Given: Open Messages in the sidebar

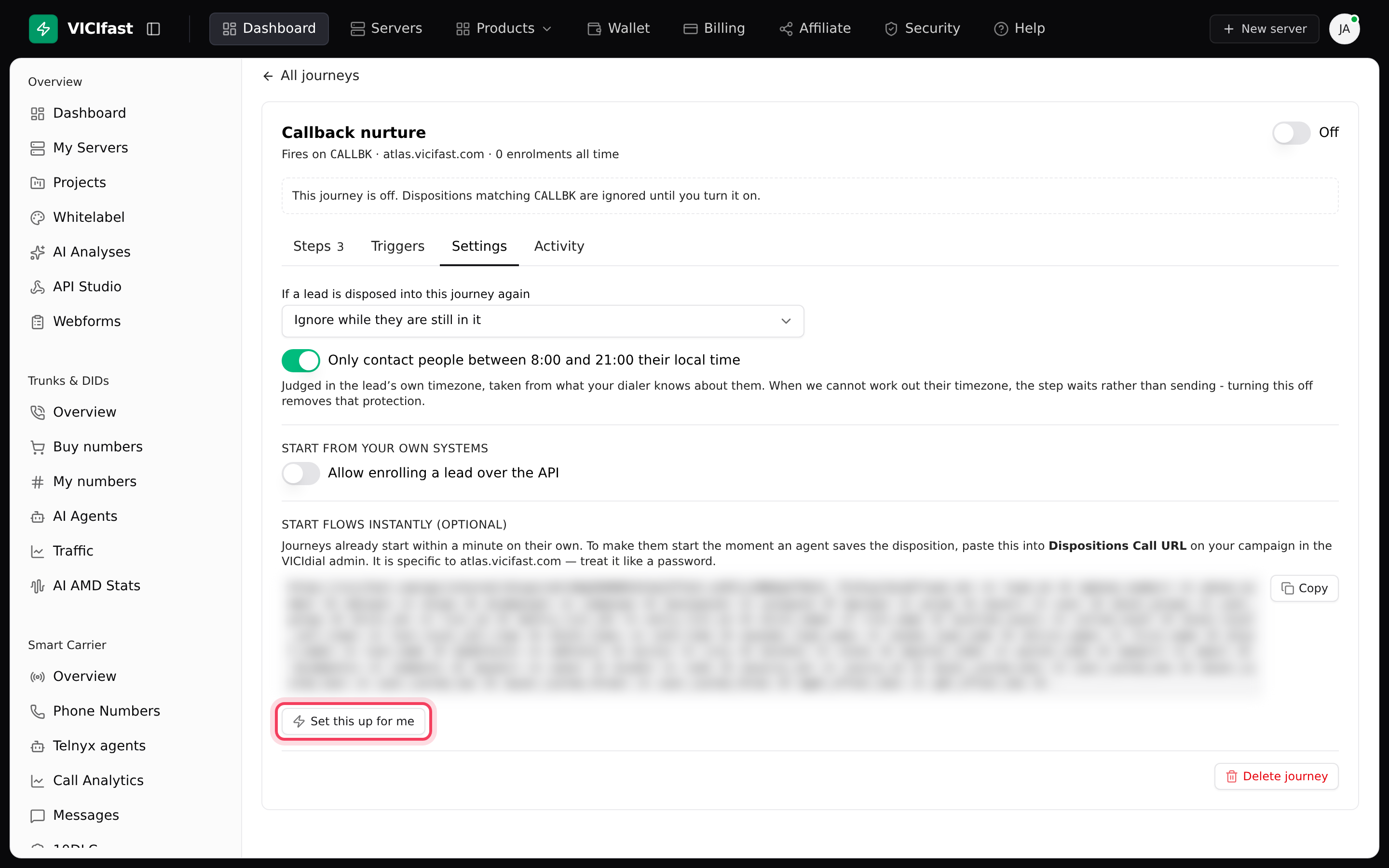Looking at the screenshot, I should click(74, 816).
